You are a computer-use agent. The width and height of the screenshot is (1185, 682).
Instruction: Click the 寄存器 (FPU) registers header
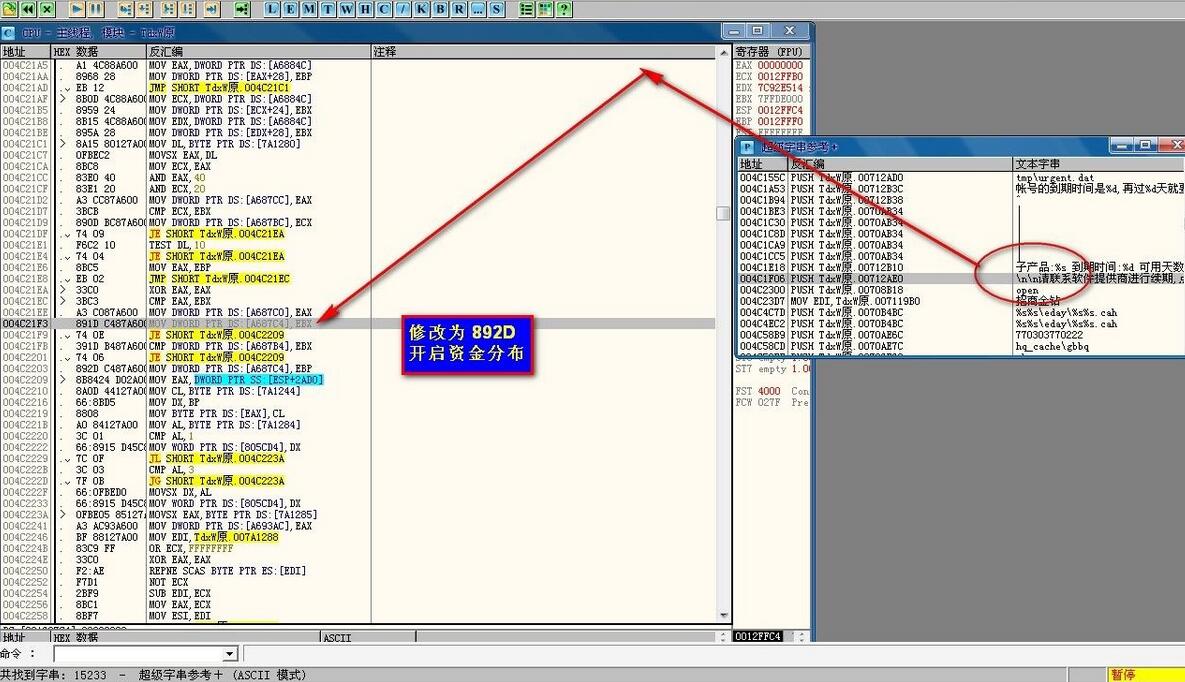click(x=769, y=51)
